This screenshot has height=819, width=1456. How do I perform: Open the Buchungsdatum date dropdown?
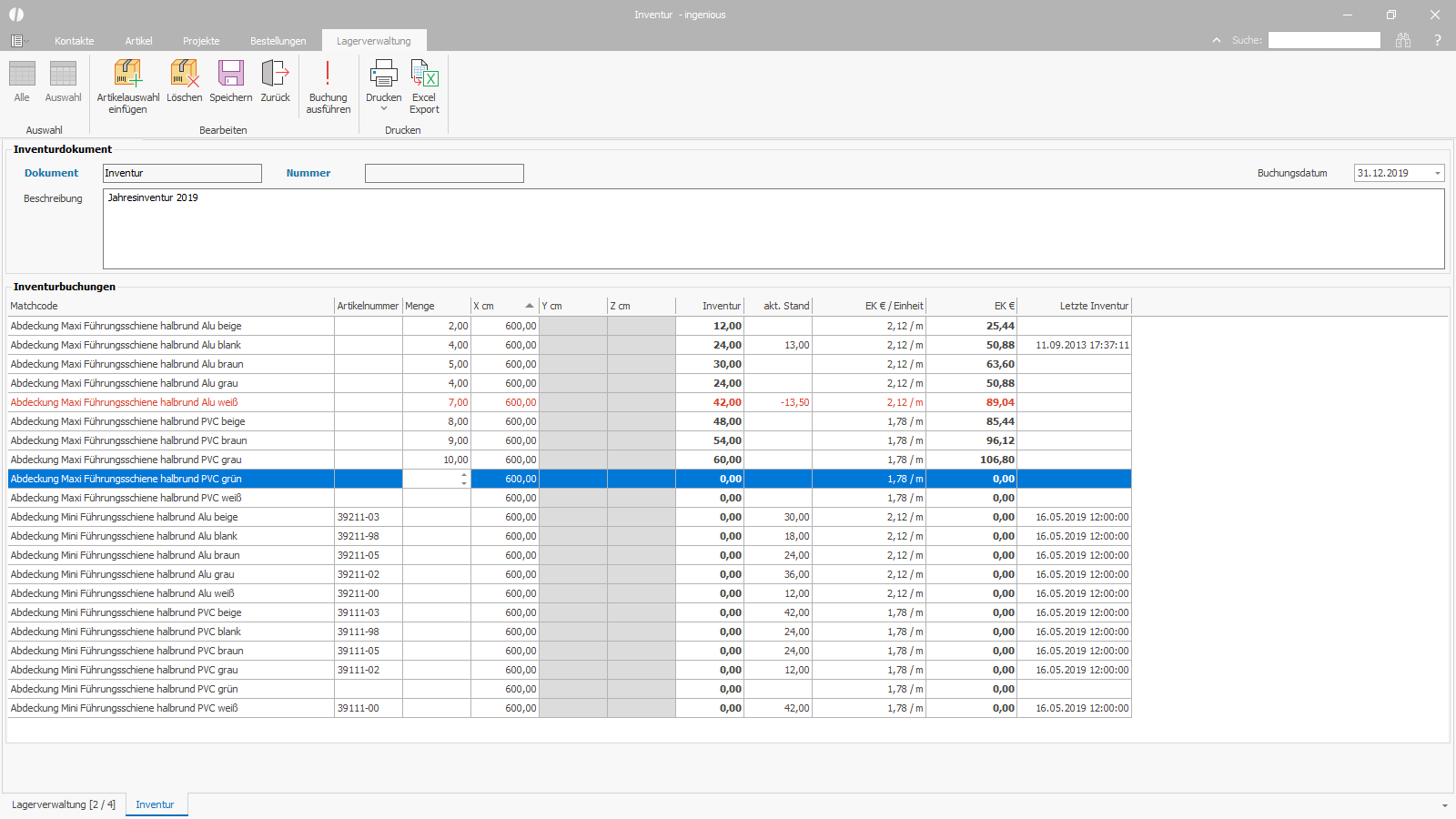click(1438, 173)
